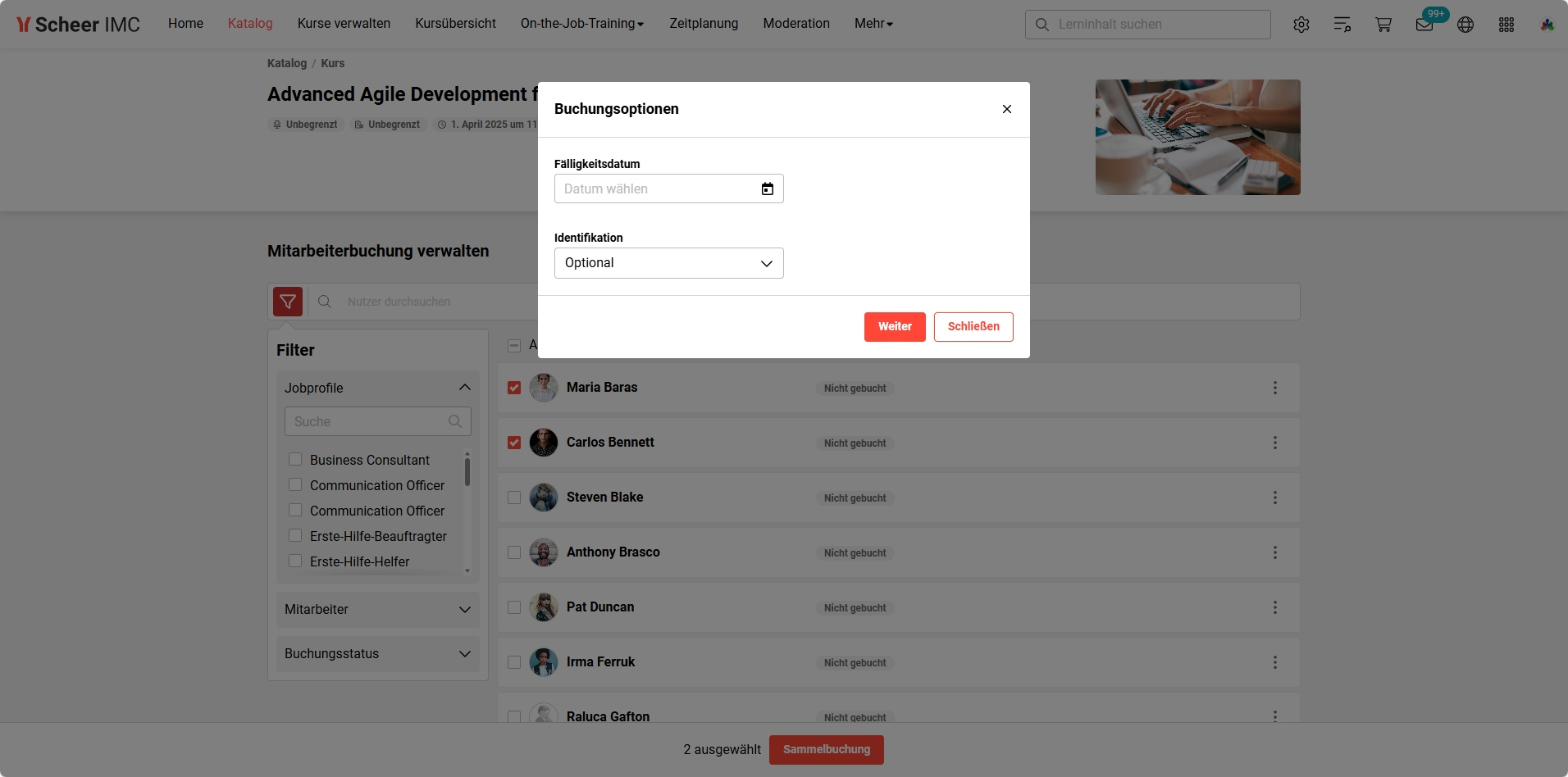
Task: Click Pat Duncan avatar
Action: coord(544,607)
